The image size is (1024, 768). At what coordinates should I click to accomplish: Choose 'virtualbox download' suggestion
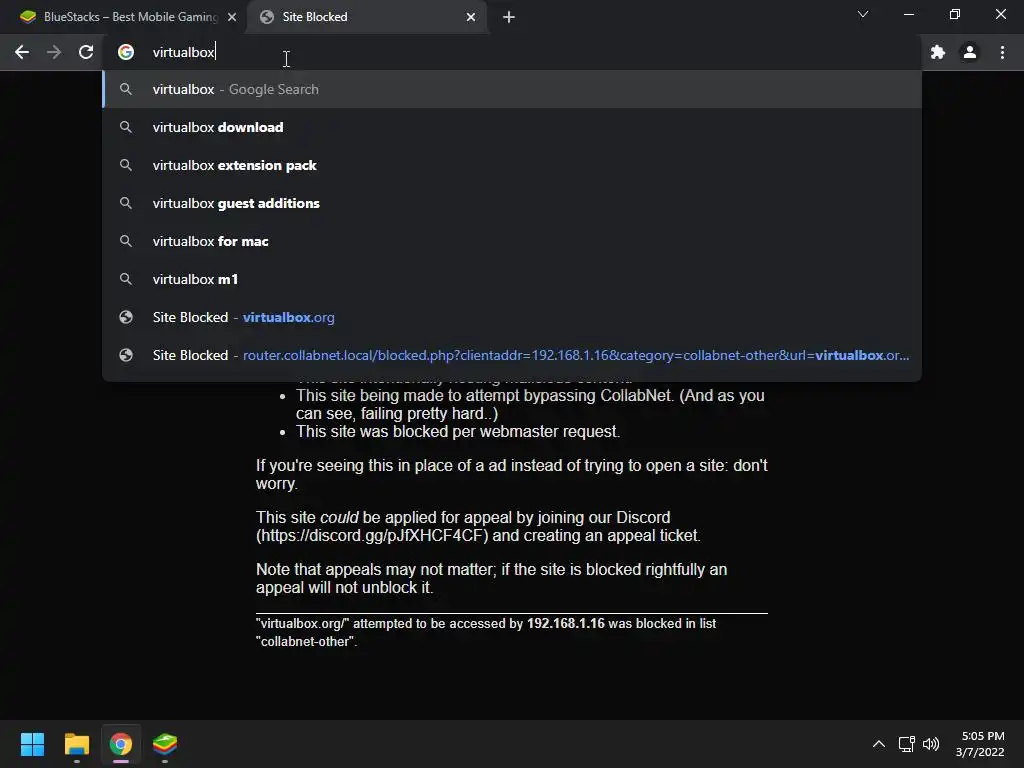pos(512,127)
